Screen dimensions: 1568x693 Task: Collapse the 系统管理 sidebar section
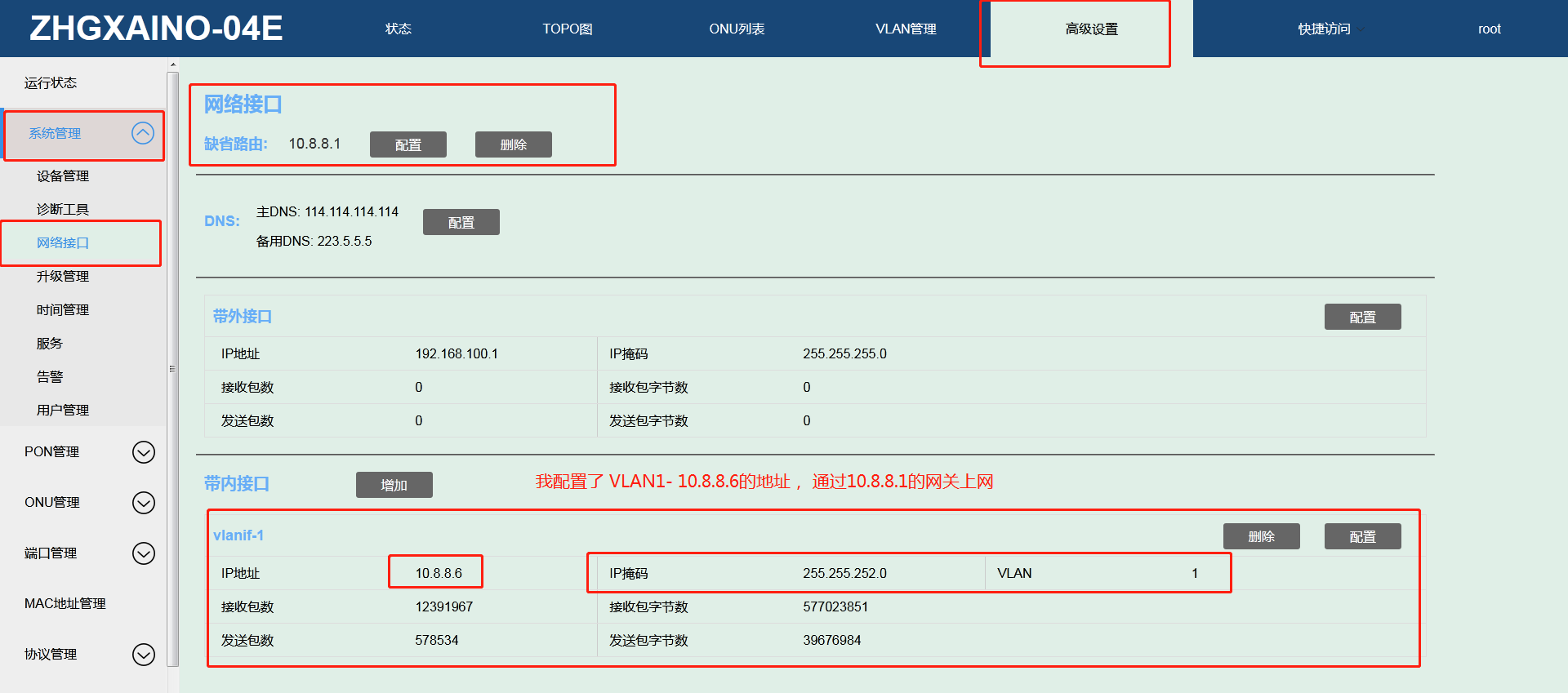click(x=143, y=133)
